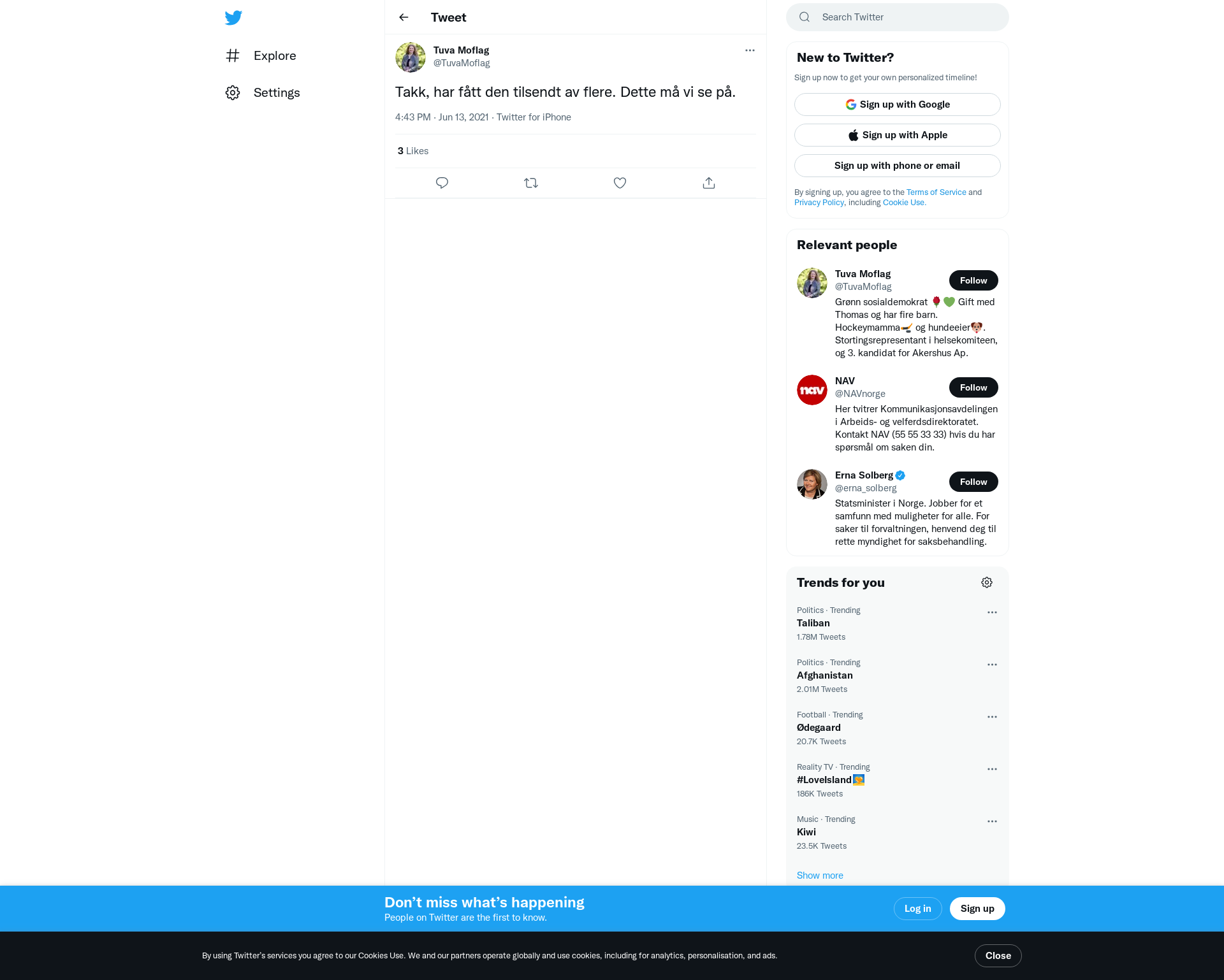Open the Cookie Use link
The width and height of the screenshot is (1224, 980).
click(x=904, y=203)
